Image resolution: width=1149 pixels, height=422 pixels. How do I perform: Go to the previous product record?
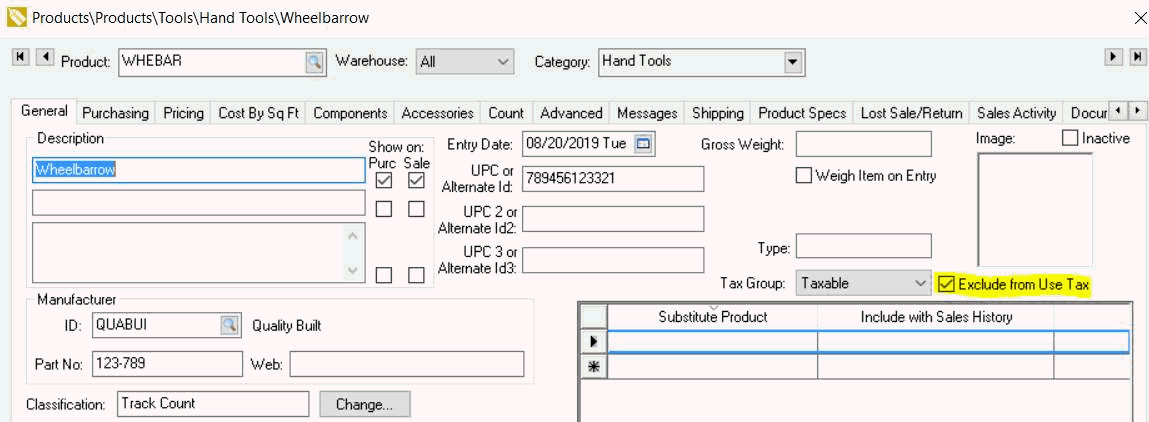[44, 58]
